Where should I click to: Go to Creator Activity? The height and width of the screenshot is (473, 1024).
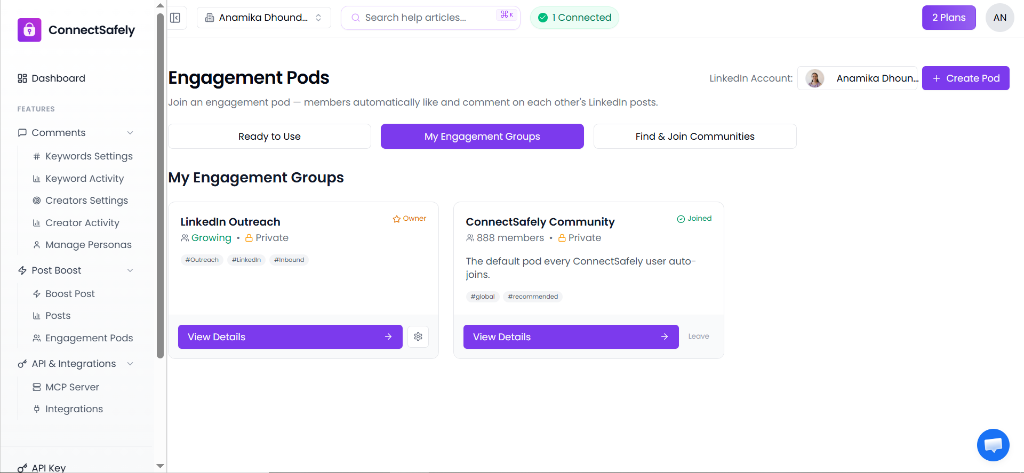[x=76, y=223]
